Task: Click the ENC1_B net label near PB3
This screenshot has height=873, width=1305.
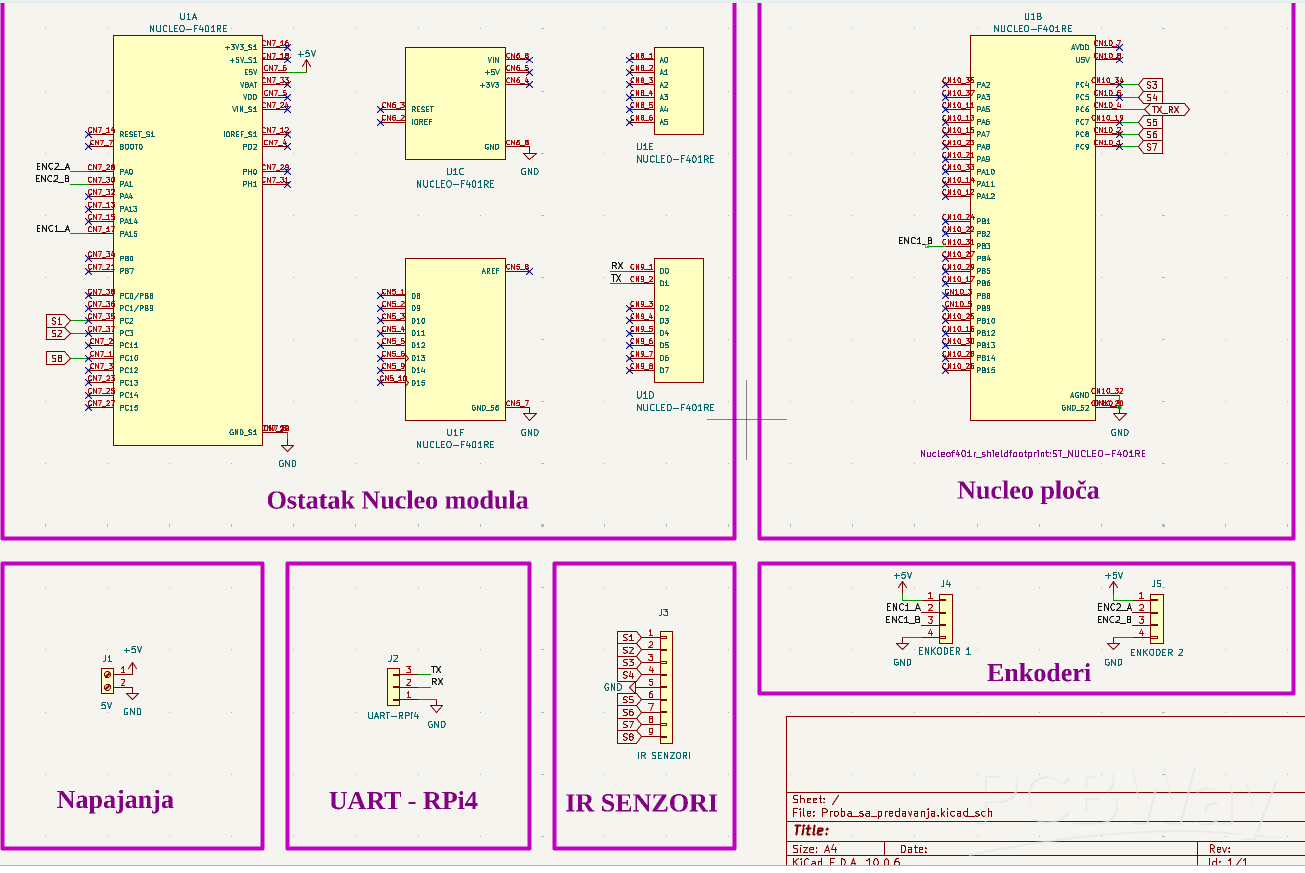Action: click(x=915, y=241)
